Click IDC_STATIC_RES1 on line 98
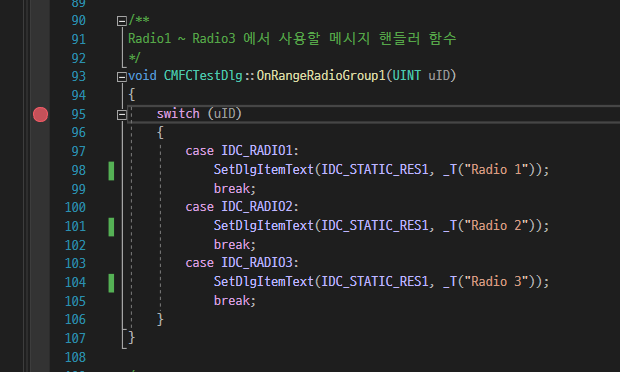This screenshot has height=372, width=620. [x=375, y=170]
